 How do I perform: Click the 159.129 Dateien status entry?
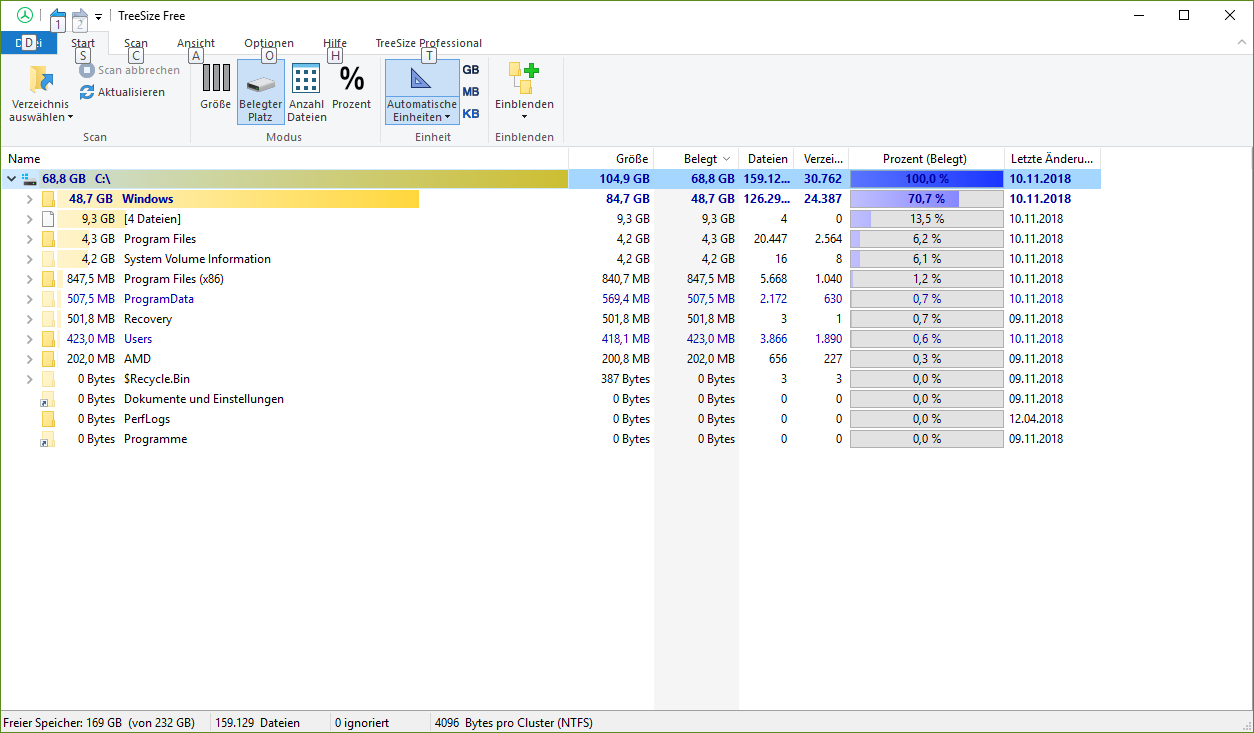258,722
